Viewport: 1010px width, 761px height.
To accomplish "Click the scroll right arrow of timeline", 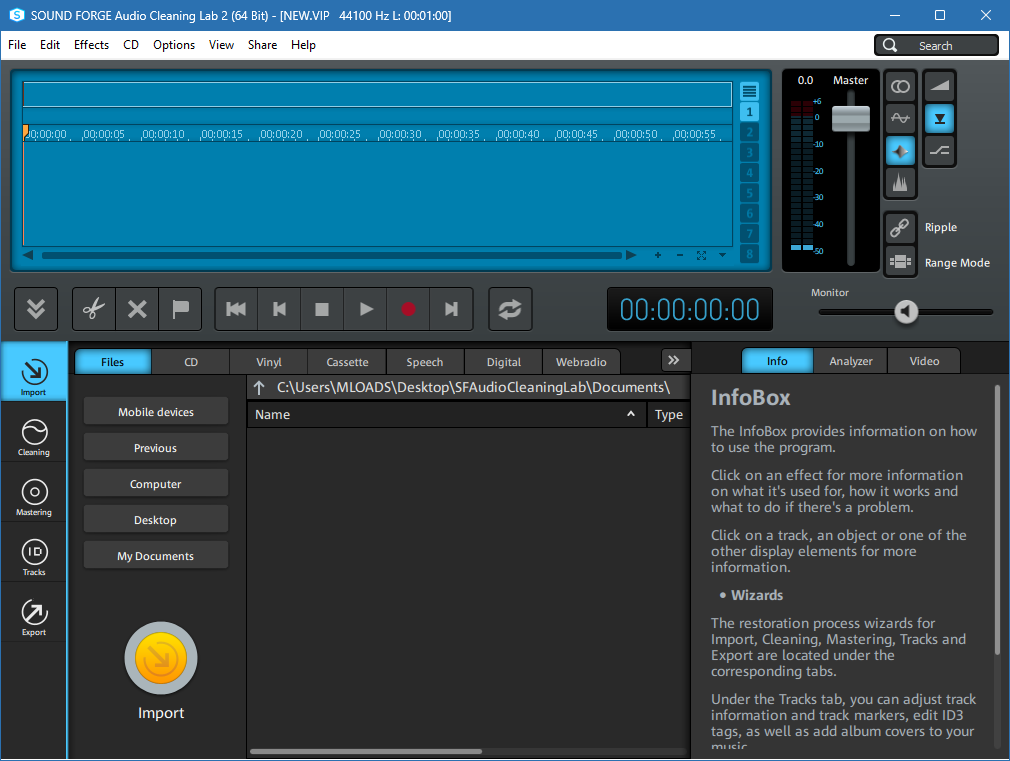I will pyautogui.click(x=631, y=255).
